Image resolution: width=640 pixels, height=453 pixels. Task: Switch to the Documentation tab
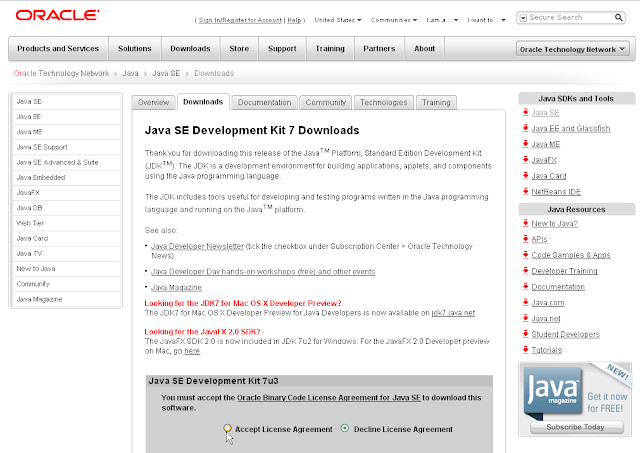264,102
